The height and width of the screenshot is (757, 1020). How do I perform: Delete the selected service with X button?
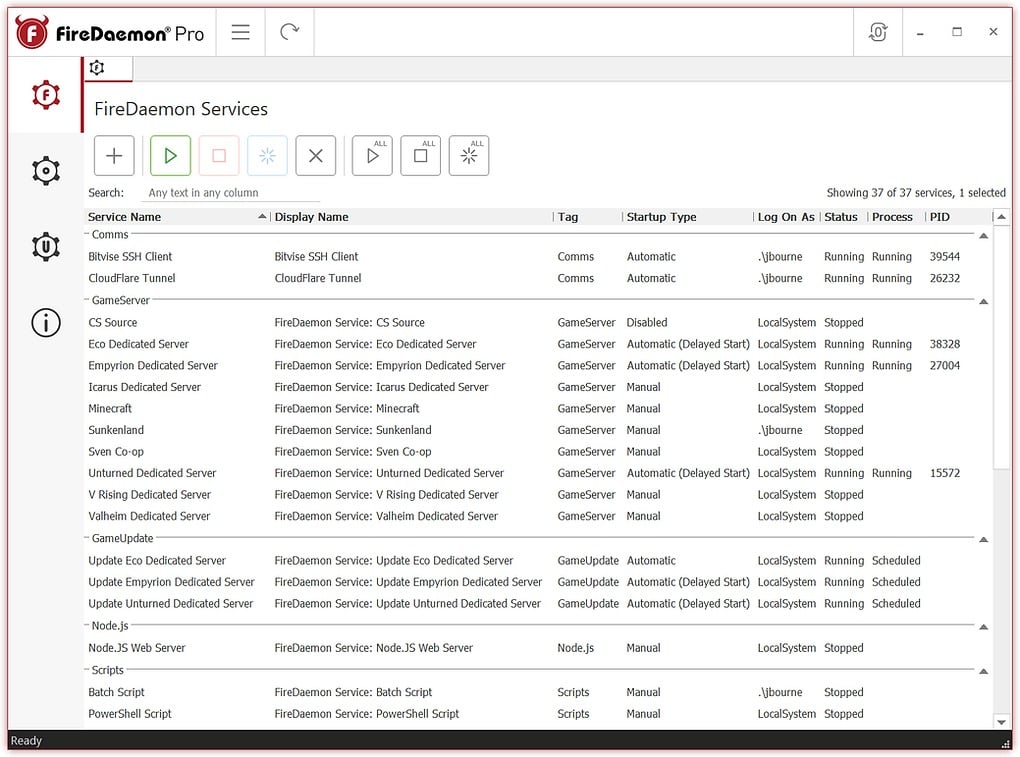315,155
